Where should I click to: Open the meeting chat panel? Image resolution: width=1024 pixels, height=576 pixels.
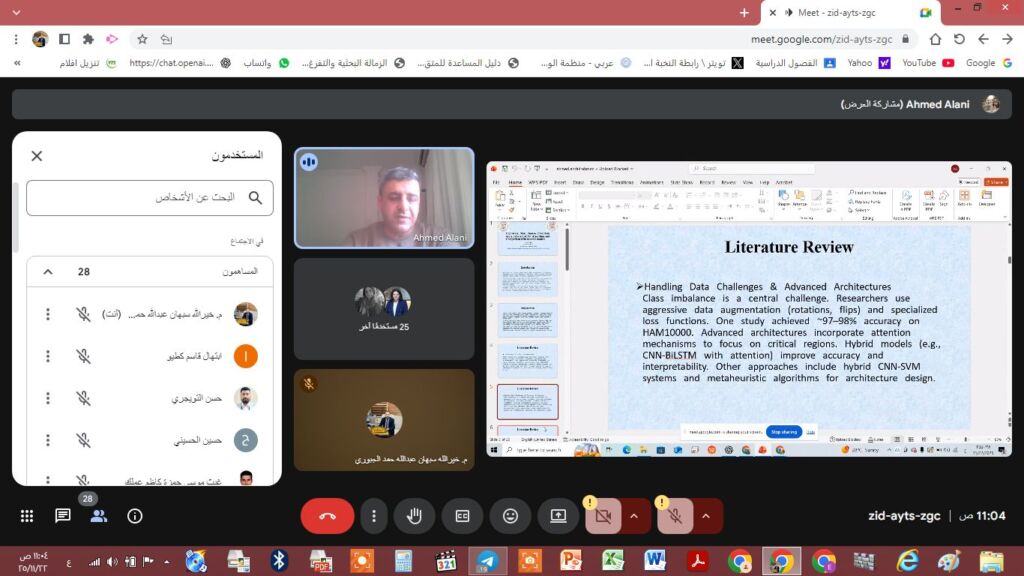[x=63, y=516]
